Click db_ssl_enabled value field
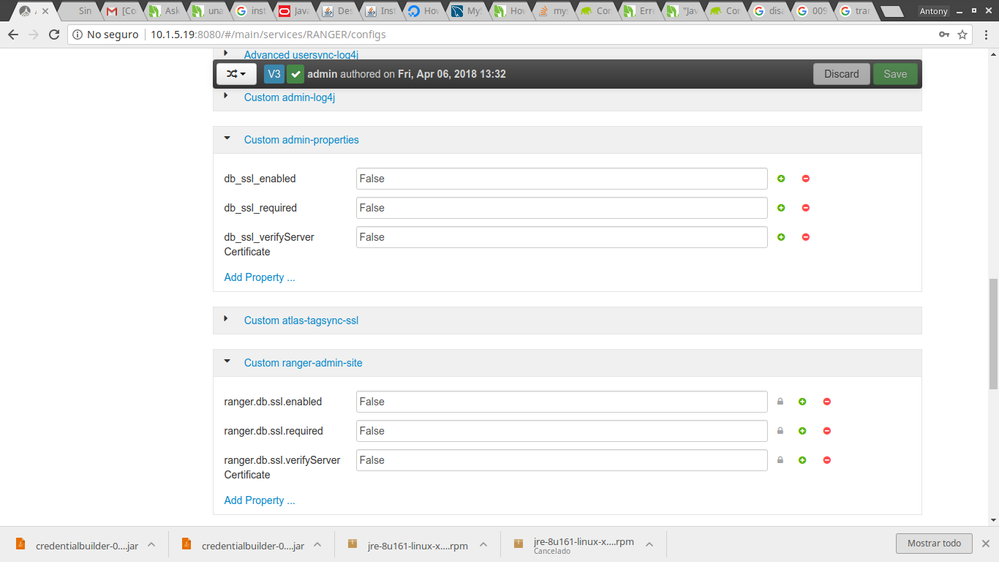999x562 pixels. [561, 178]
